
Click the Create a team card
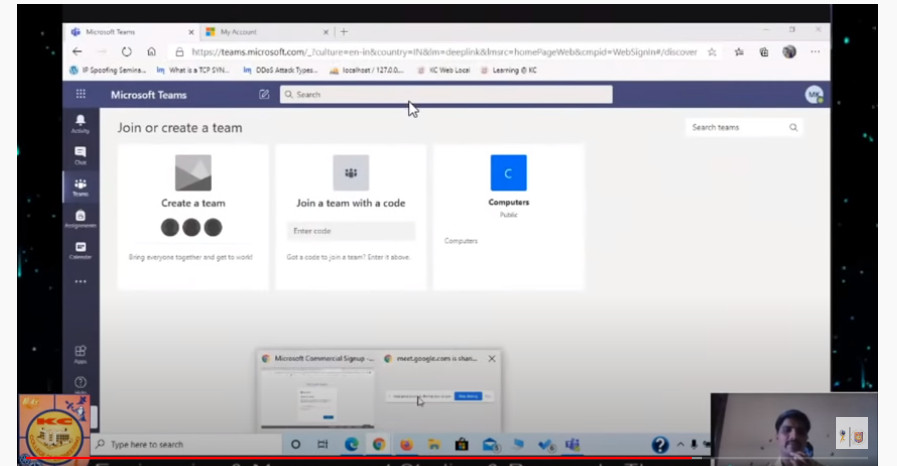pos(193,217)
